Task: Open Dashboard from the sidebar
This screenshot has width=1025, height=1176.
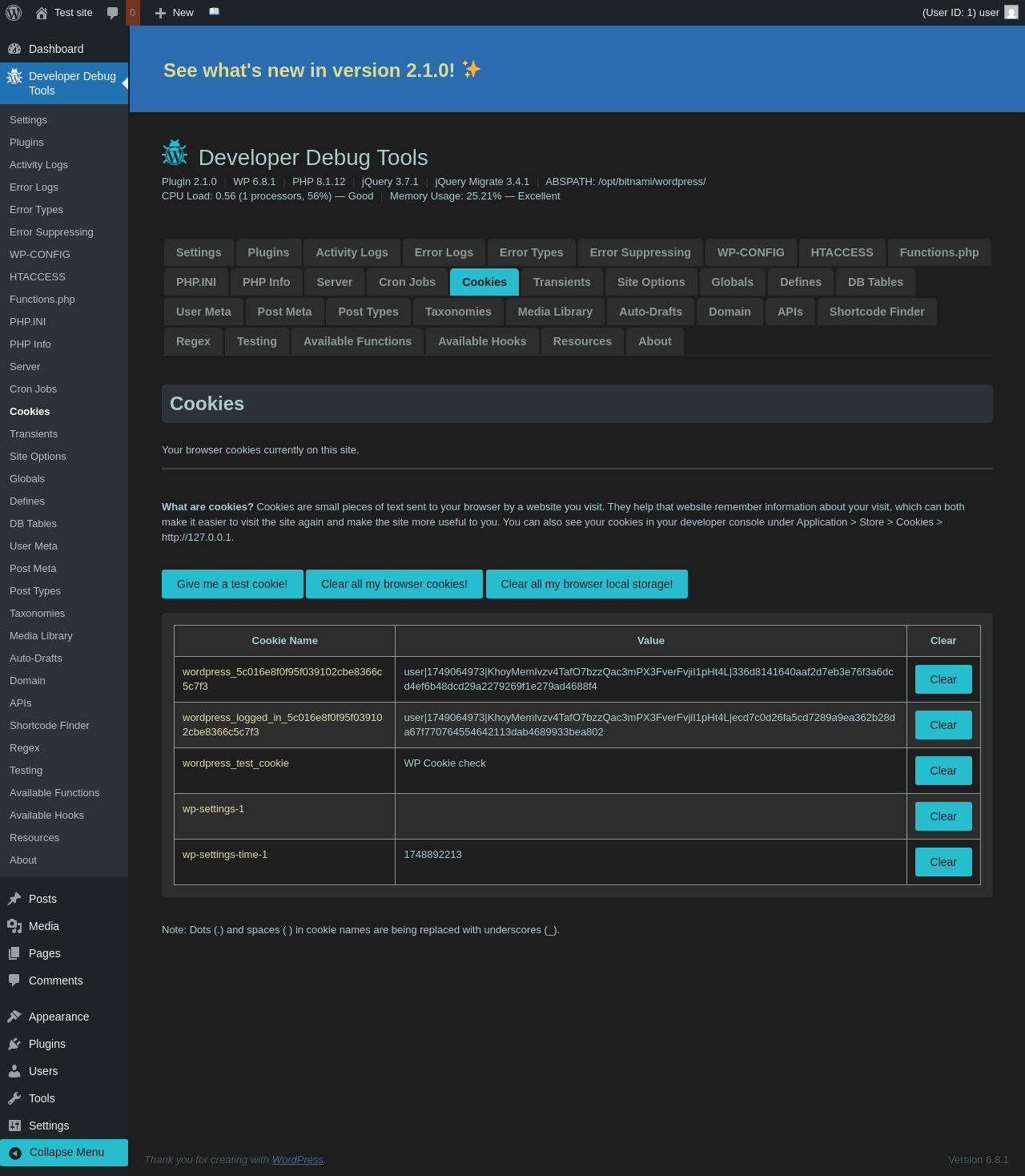Action: click(x=55, y=49)
